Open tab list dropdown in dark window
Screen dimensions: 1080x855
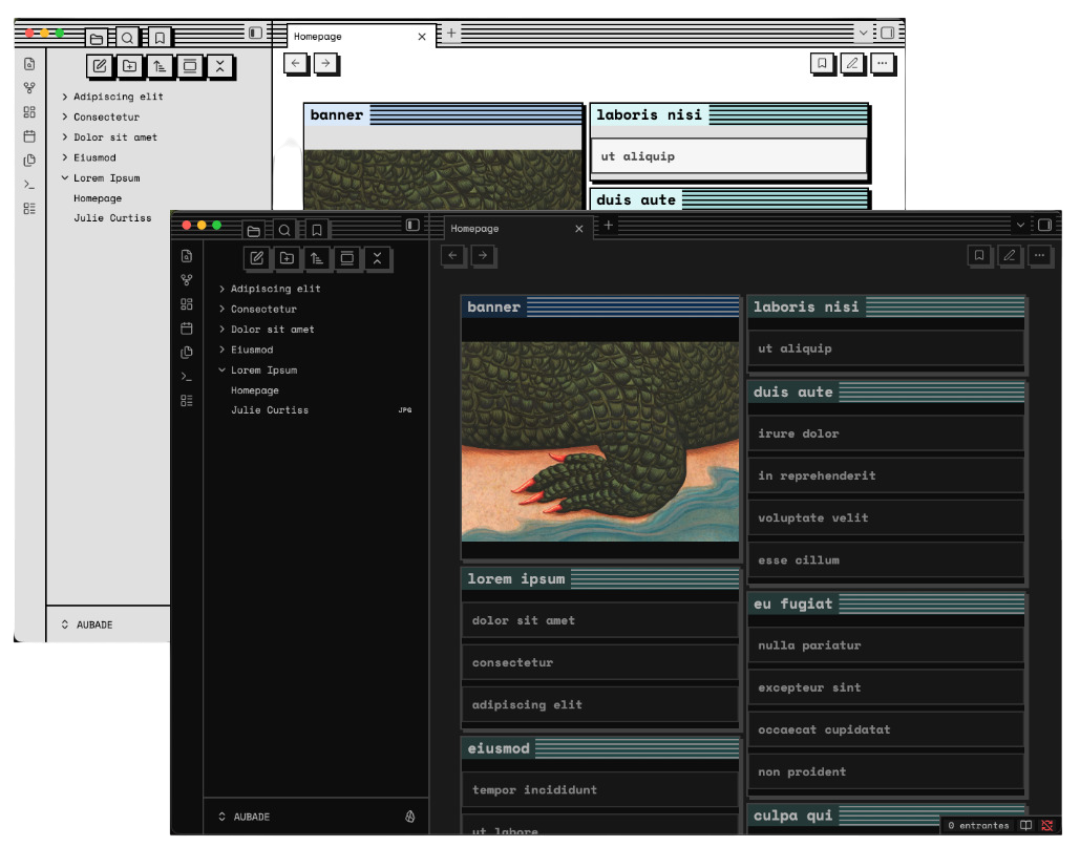pos(1020,225)
